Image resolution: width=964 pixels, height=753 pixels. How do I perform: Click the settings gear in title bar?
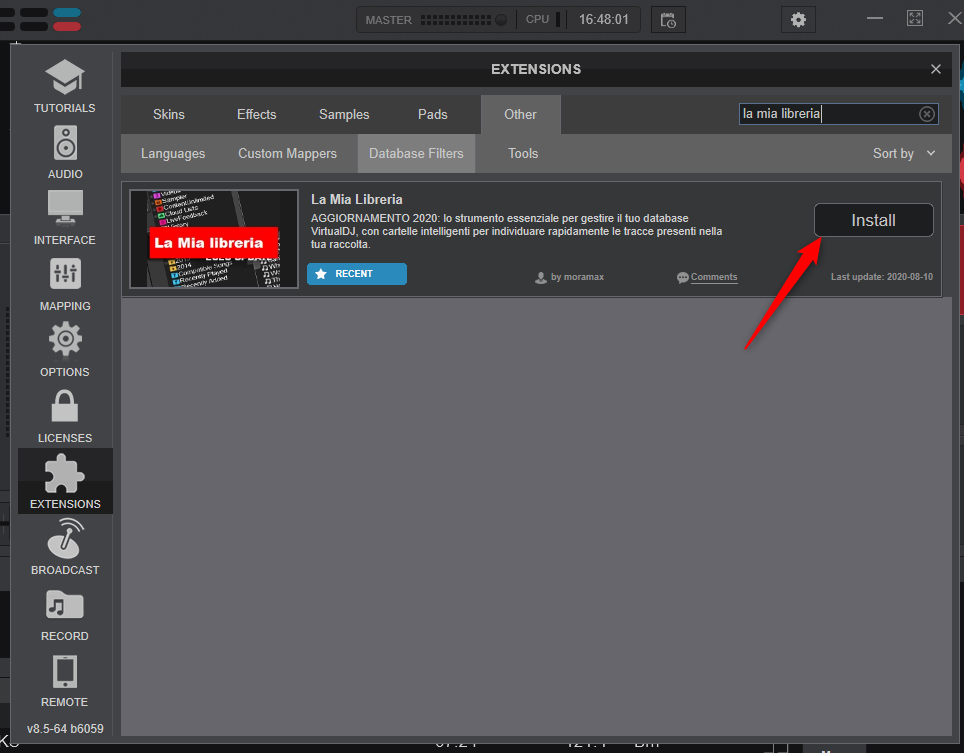(x=797, y=20)
